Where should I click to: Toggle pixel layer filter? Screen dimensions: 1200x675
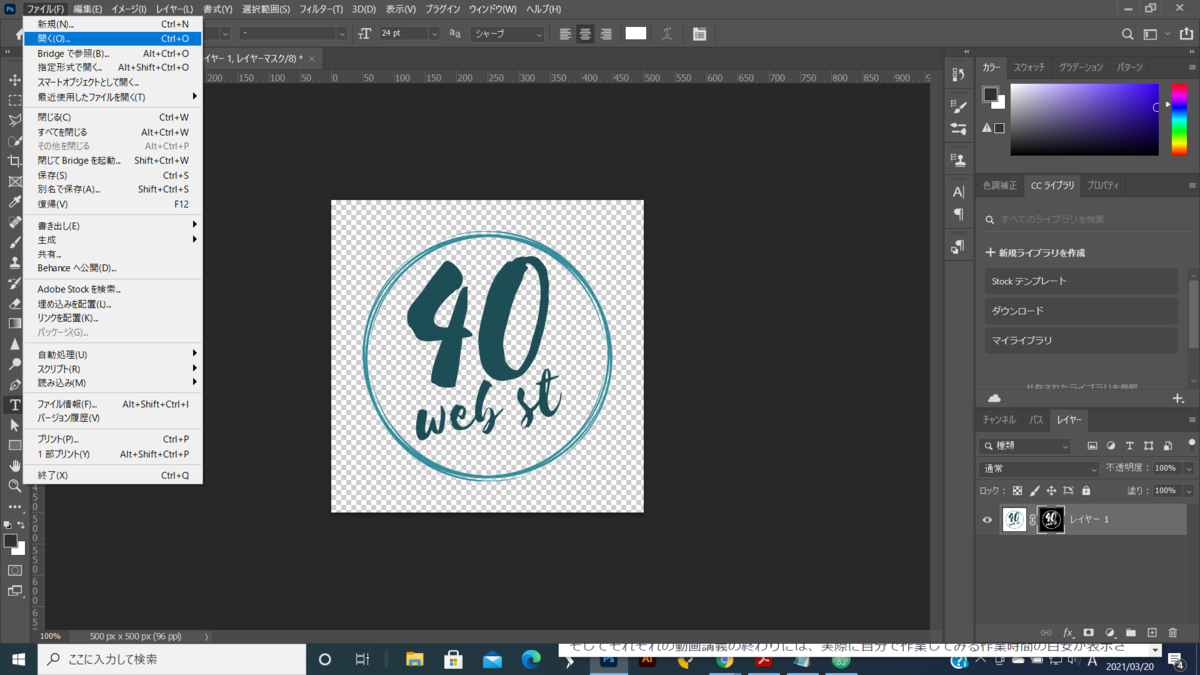point(1092,446)
